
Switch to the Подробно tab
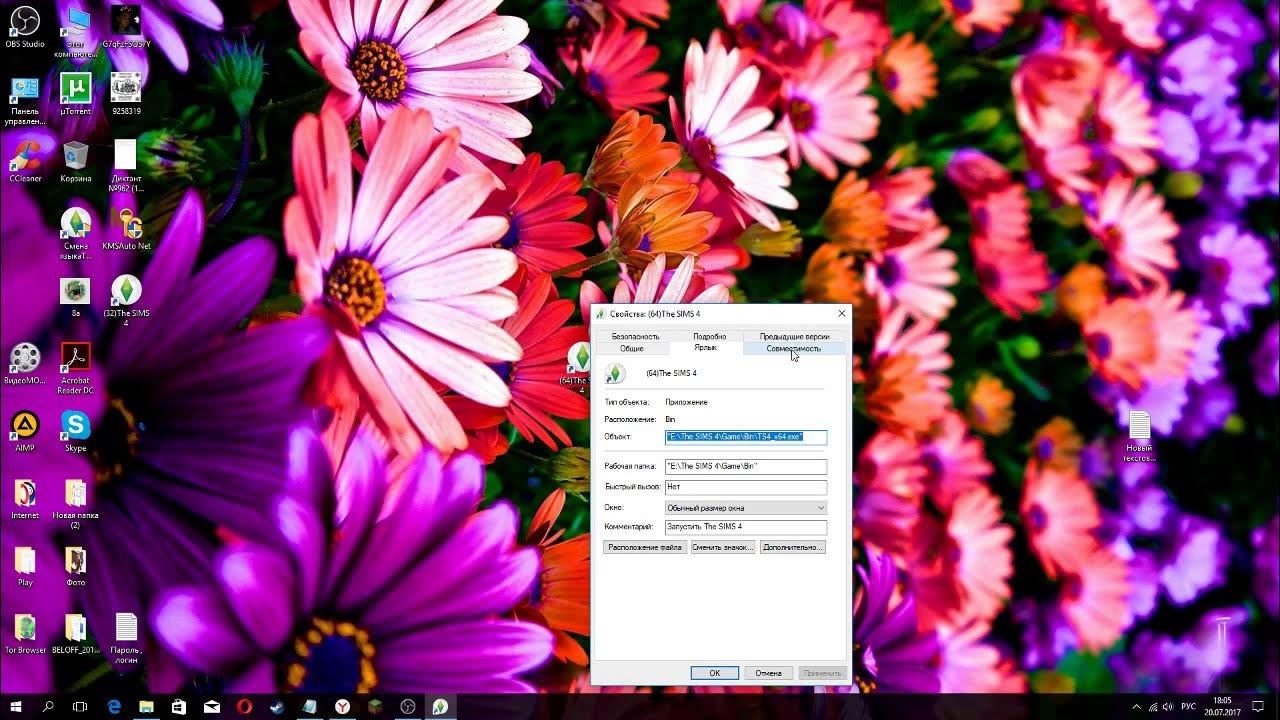point(710,336)
